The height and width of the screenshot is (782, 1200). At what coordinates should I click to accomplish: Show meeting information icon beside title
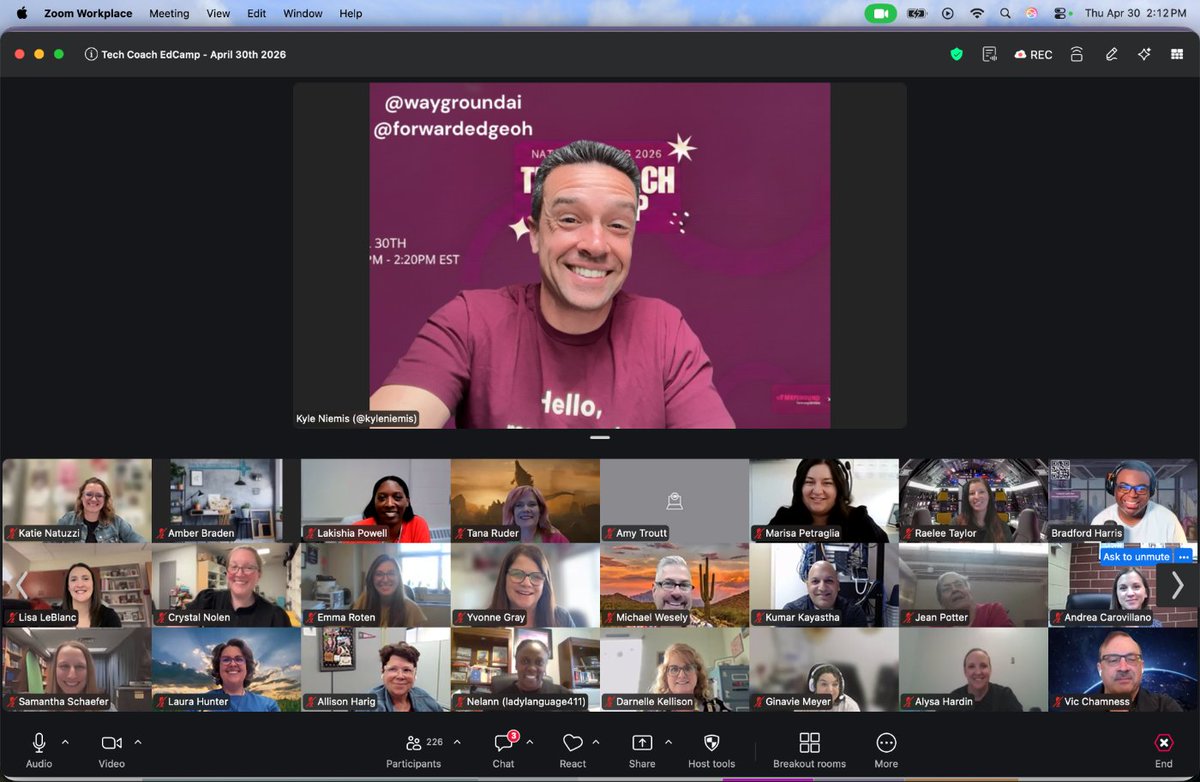[91, 55]
